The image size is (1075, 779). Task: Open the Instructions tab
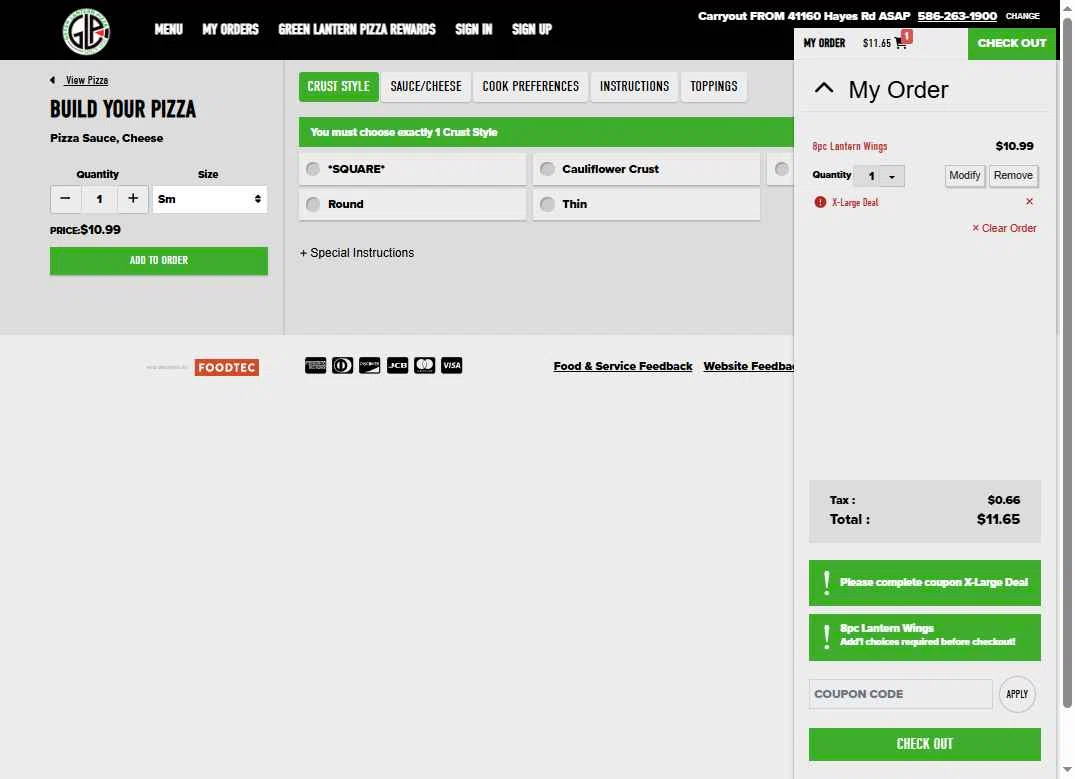point(634,87)
